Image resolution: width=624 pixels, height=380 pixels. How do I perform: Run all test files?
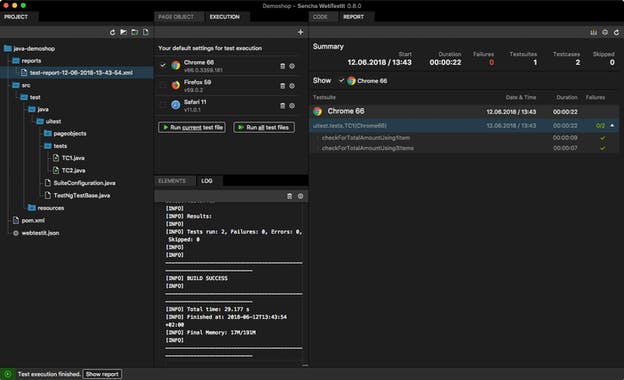tap(264, 127)
